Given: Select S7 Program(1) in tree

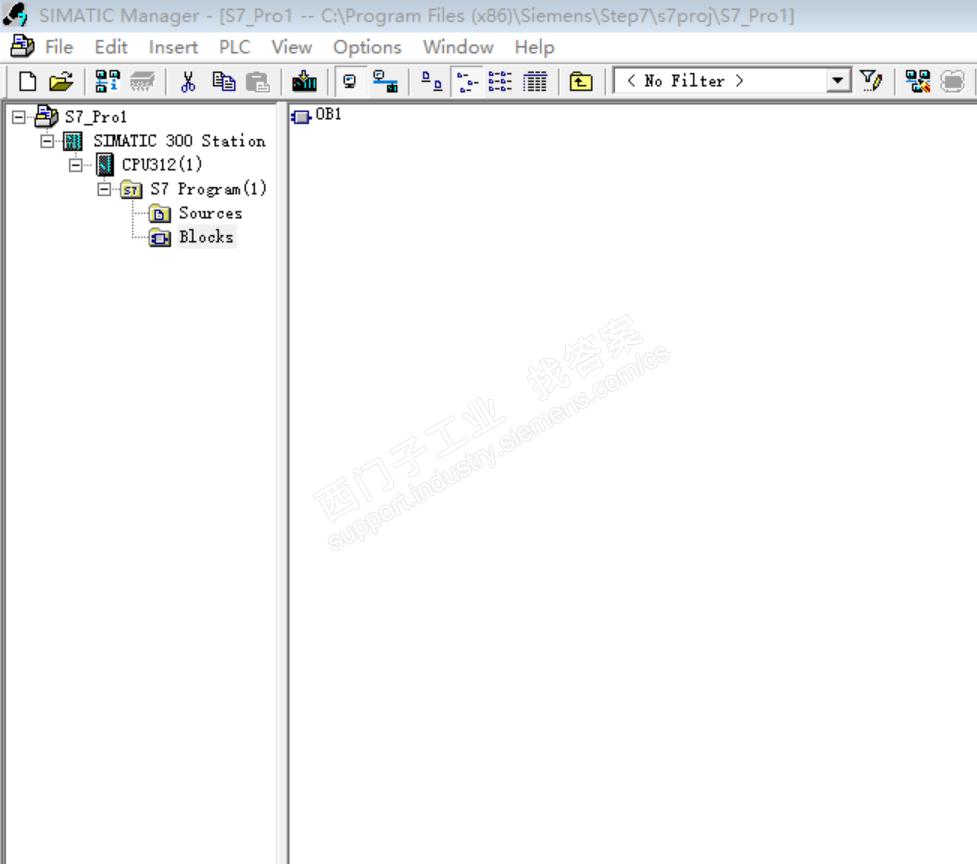Looking at the screenshot, I should [x=209, y=188].
